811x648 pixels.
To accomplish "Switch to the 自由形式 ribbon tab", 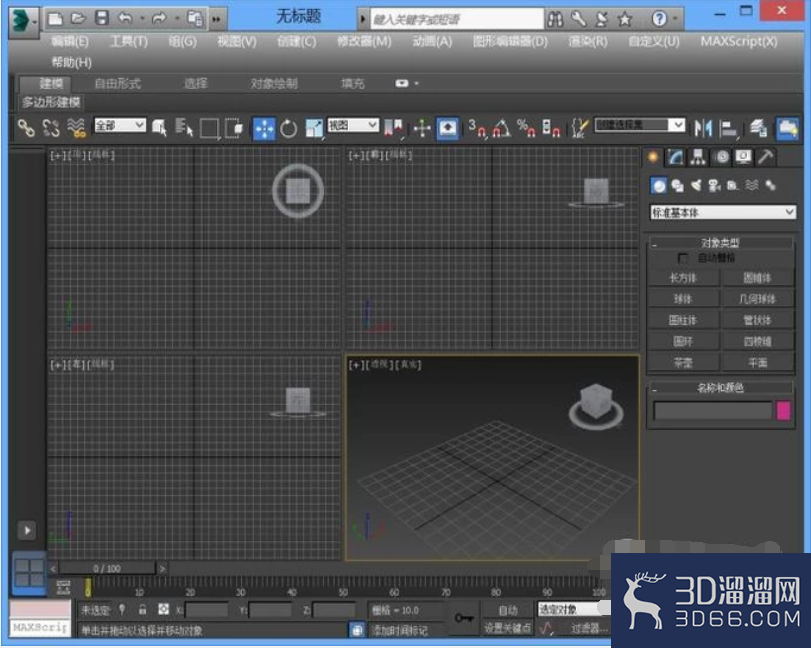I will 116,84.
